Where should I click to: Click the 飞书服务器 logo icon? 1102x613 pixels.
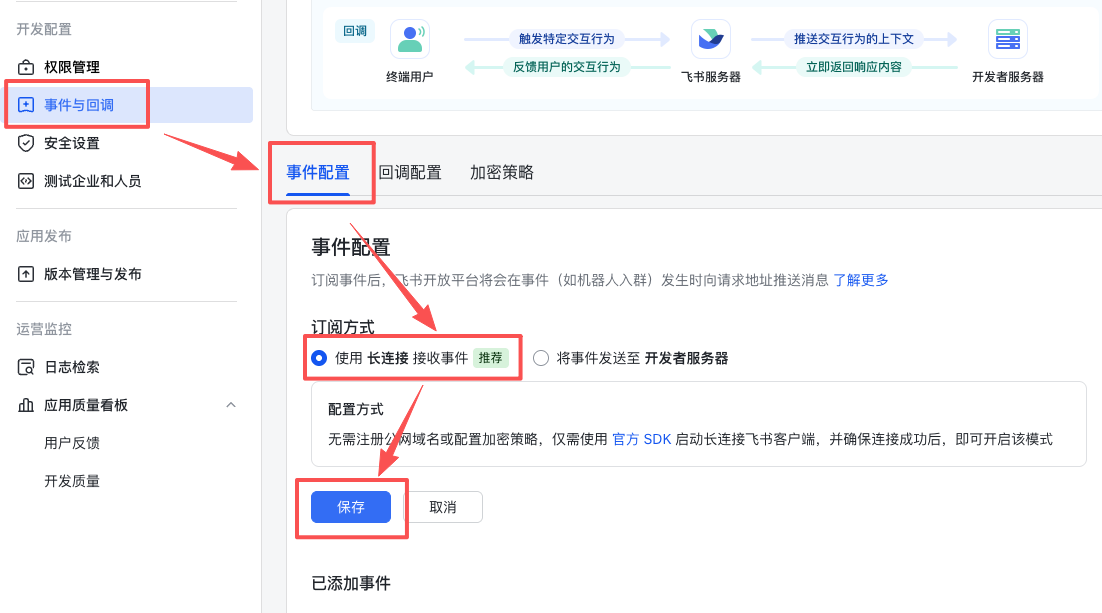click(710, 39)
